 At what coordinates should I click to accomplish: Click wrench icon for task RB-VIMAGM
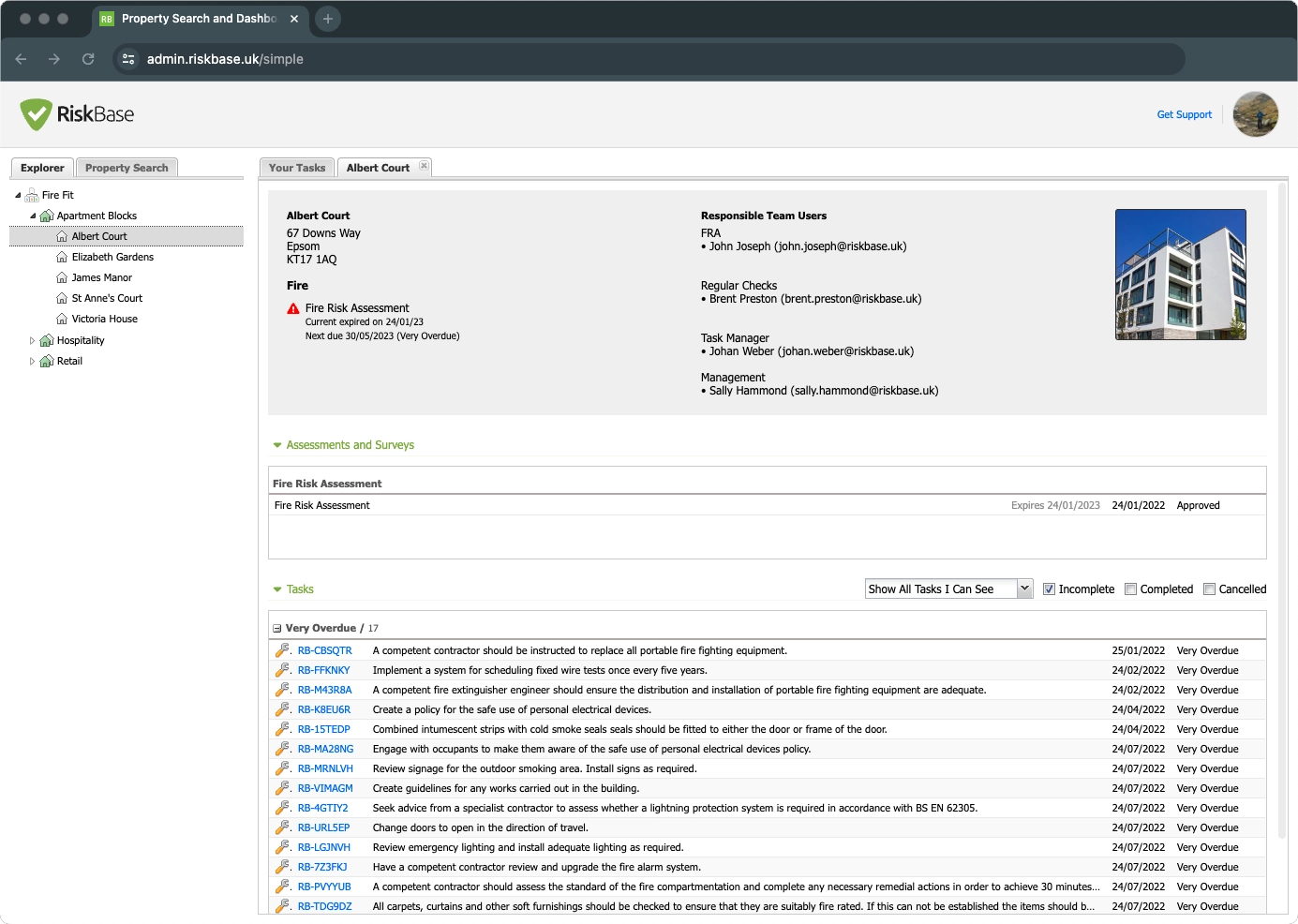pos(282,788)
